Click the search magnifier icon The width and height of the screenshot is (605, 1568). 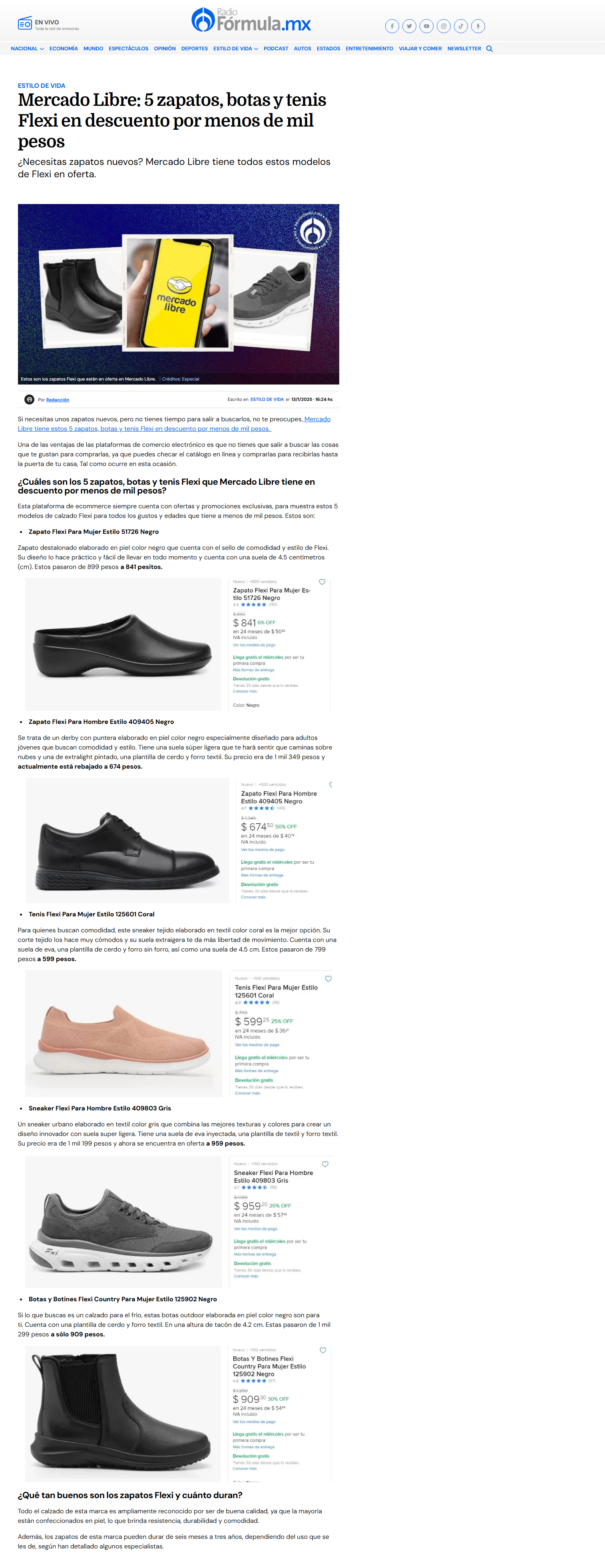click(489, 49)
